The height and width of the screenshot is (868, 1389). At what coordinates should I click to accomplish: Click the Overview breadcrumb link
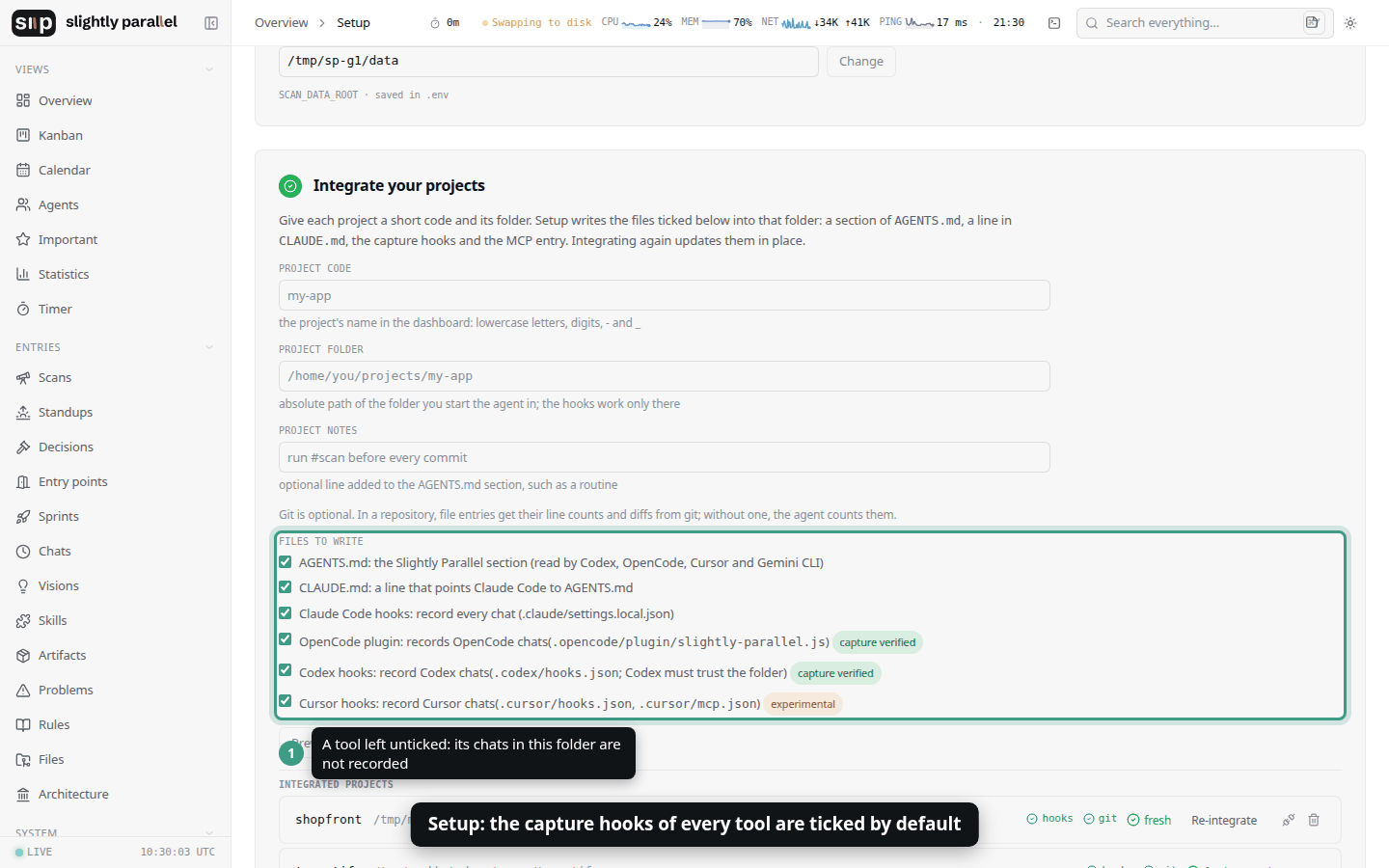[282, 23]
